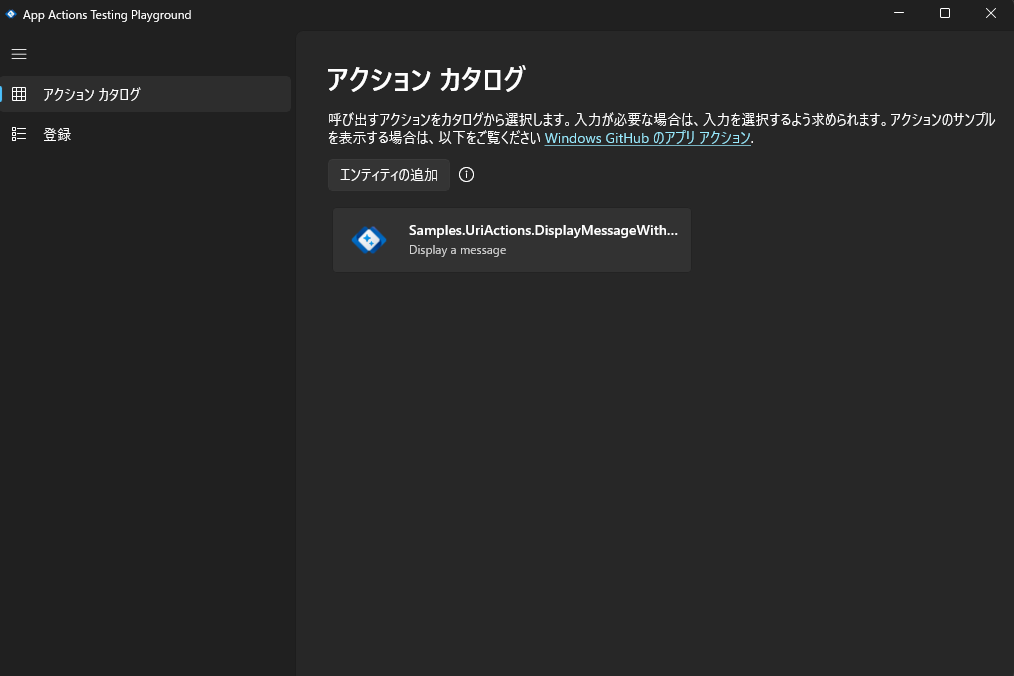1014x676 pixels.
Task: Open the hamburger navigation menu
Action: (18, 54)
